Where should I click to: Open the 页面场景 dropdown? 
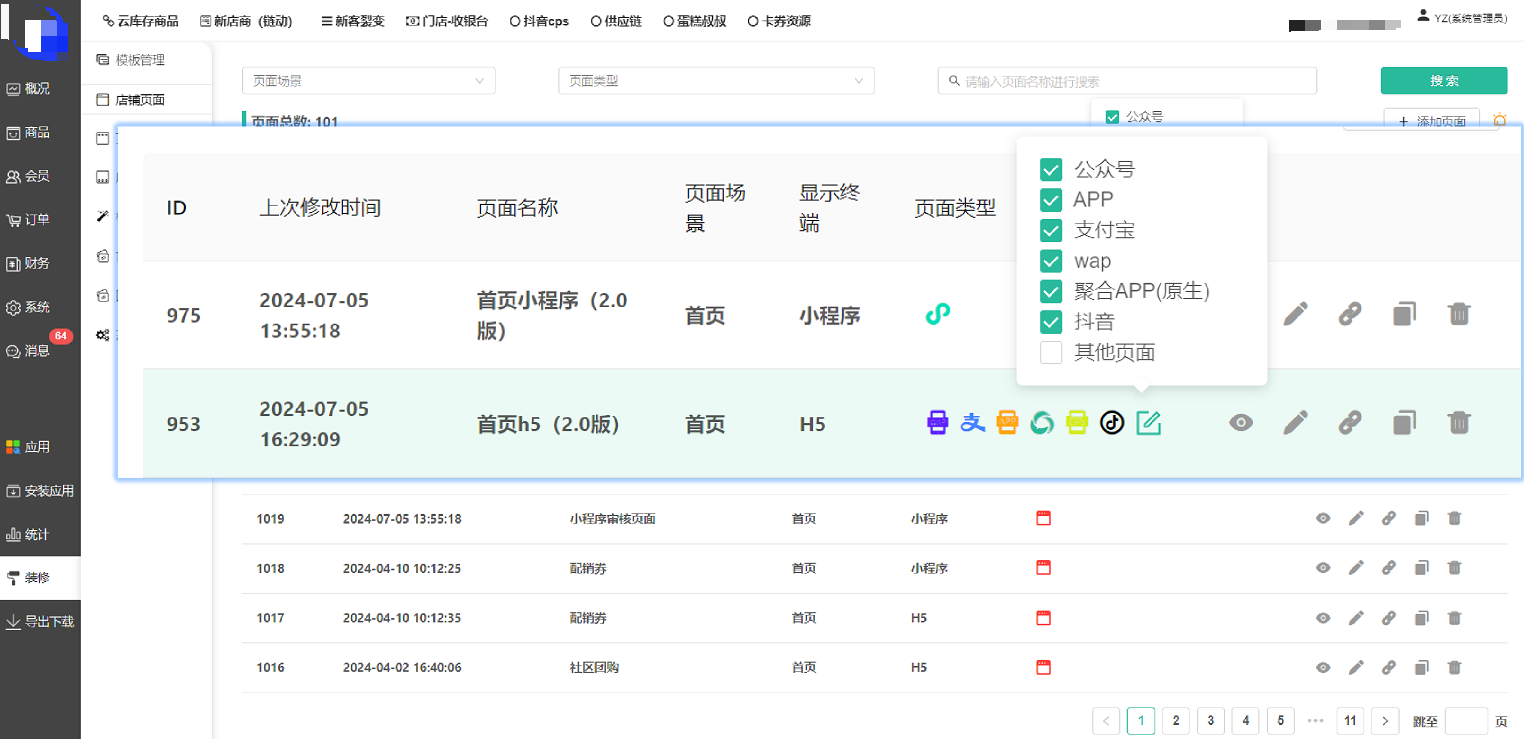[368, 81]
